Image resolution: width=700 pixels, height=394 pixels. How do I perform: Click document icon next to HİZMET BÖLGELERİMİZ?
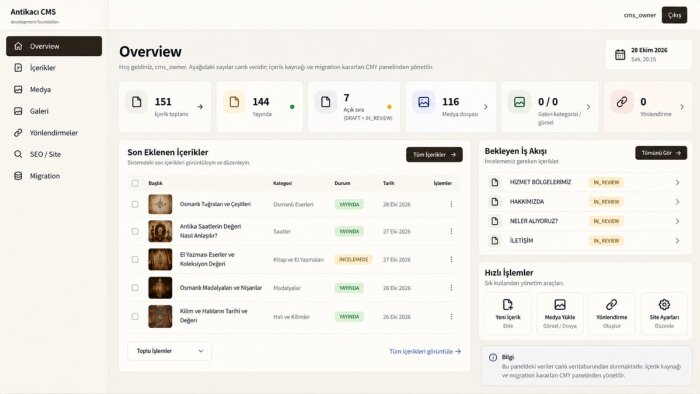coord(495,182)
